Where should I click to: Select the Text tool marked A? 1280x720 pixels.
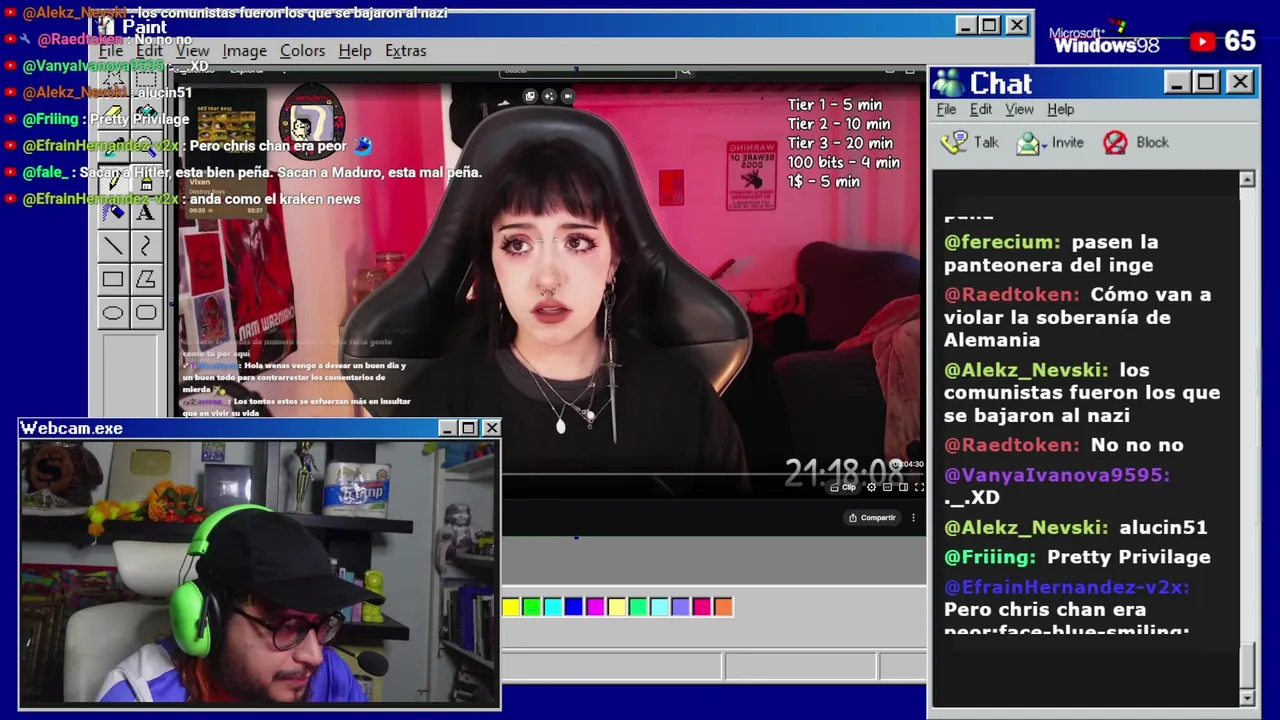146,212
